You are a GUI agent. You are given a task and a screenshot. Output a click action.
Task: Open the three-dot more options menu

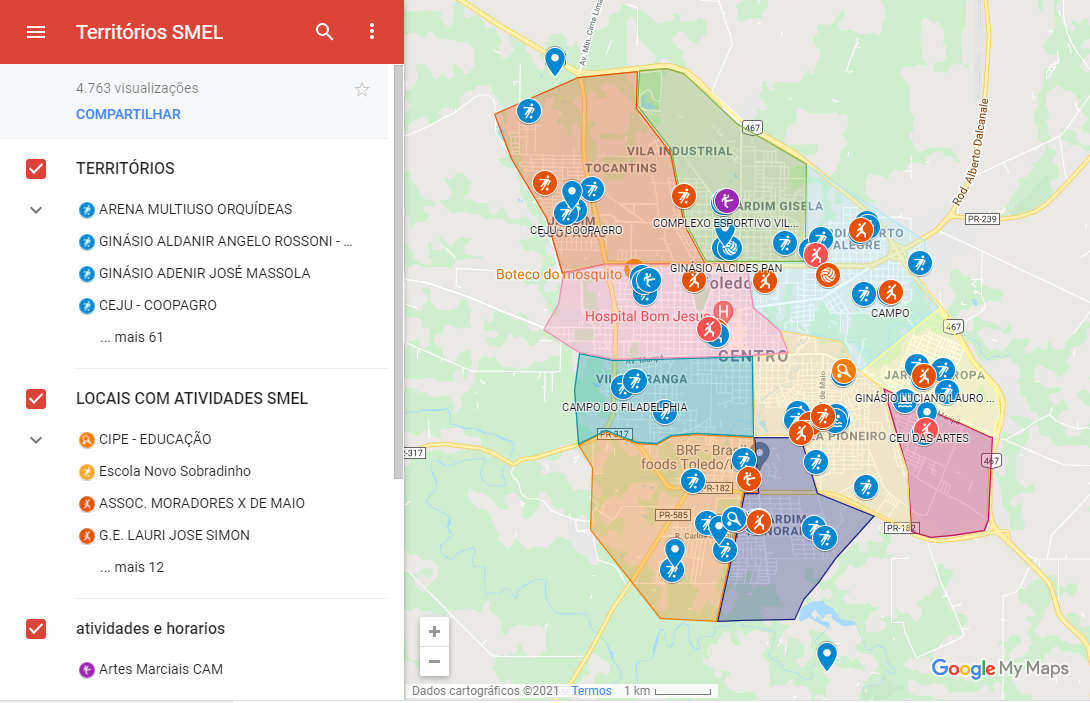tap(372, 31)
